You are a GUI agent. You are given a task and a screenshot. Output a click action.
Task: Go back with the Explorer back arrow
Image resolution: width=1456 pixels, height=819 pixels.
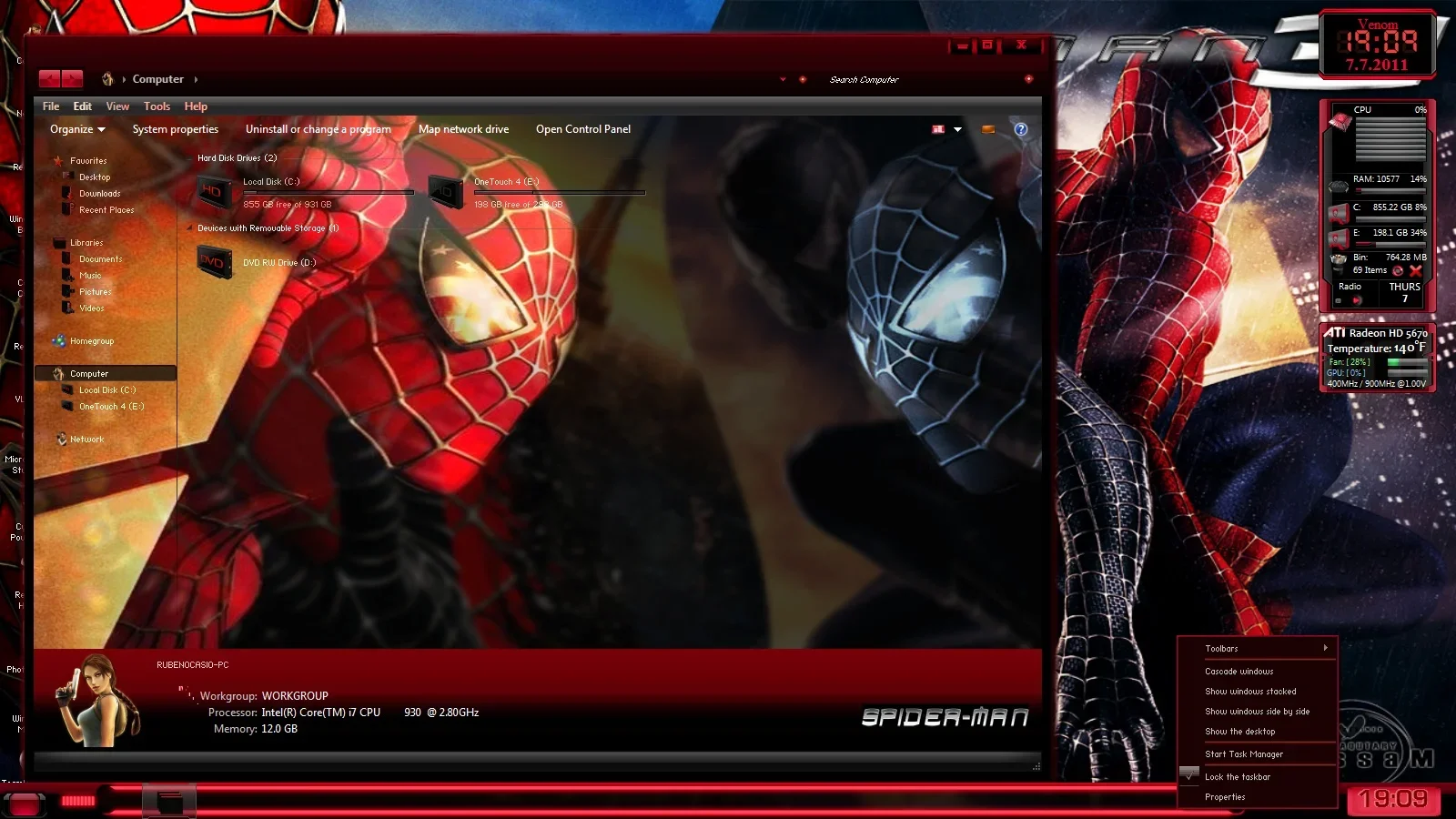point(49,79)
